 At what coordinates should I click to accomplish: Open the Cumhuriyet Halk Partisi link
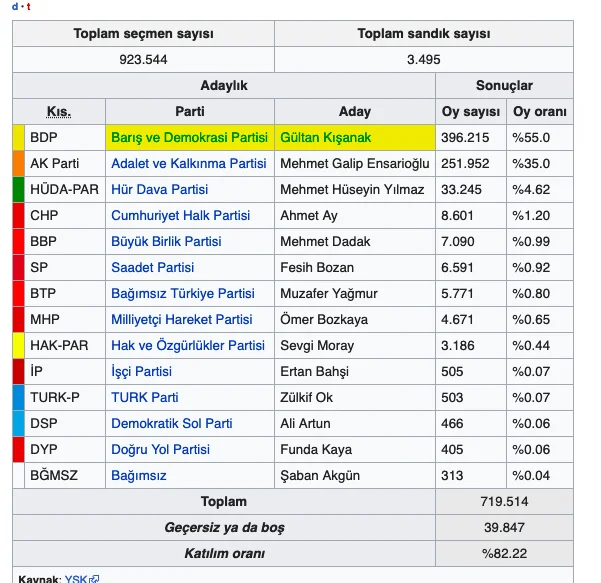point(181,215)
